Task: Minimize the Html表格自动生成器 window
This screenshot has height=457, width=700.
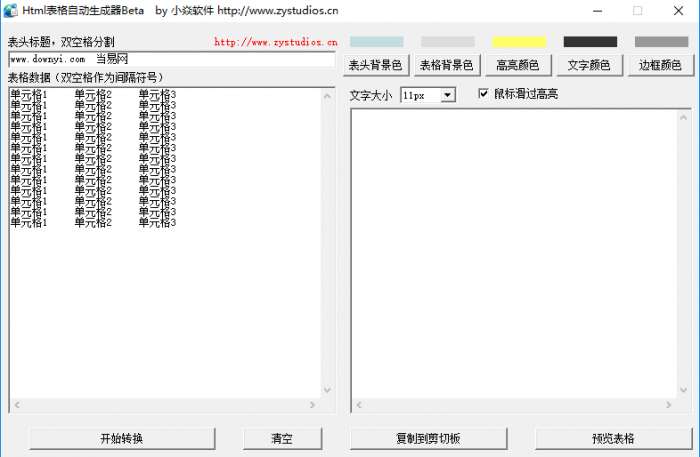Action: pyautogui.click(x=597, y=11)
